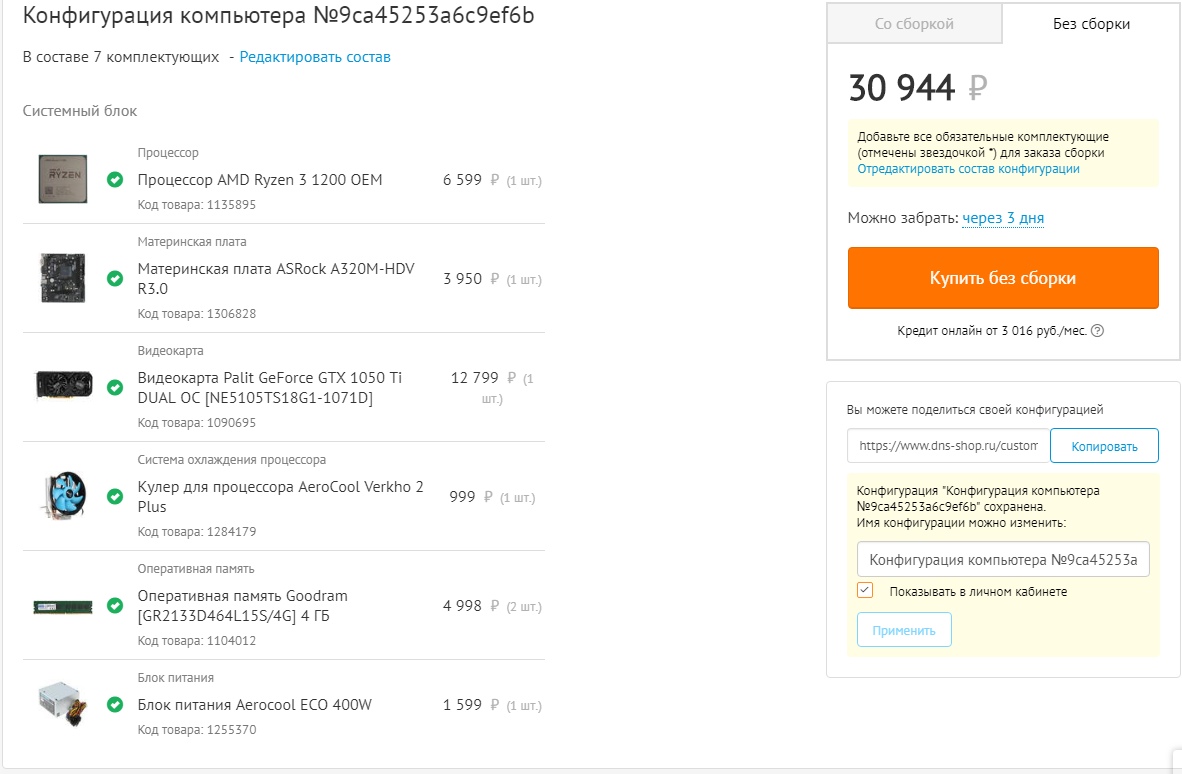Screen dimensions: 1182x774
Task: Click the green checkmark beside the power supply
Action: [115, 705]
